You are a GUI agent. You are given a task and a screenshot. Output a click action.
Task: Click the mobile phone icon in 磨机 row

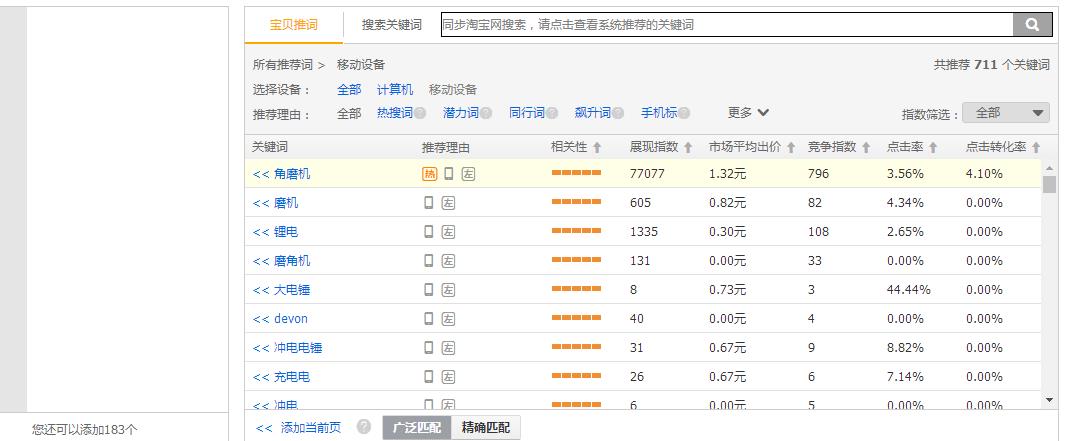429,202
